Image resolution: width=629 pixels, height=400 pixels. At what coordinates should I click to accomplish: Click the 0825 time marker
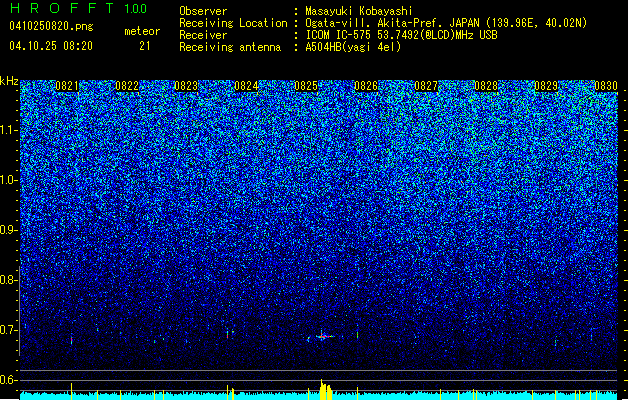pos(306,86)
